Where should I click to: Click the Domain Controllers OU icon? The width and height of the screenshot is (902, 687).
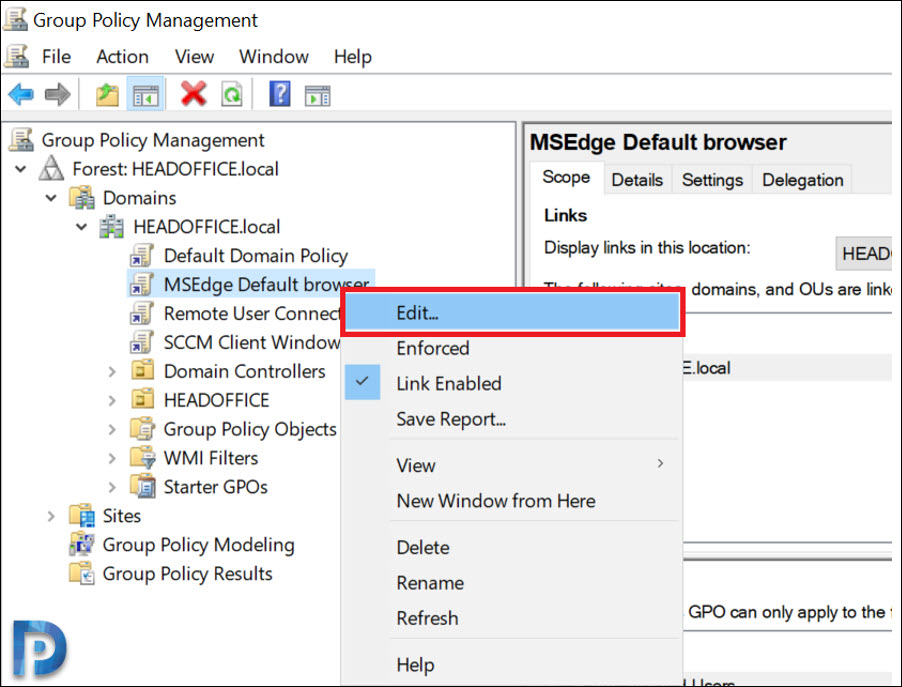pyautogui.click(x=142, y=370)
